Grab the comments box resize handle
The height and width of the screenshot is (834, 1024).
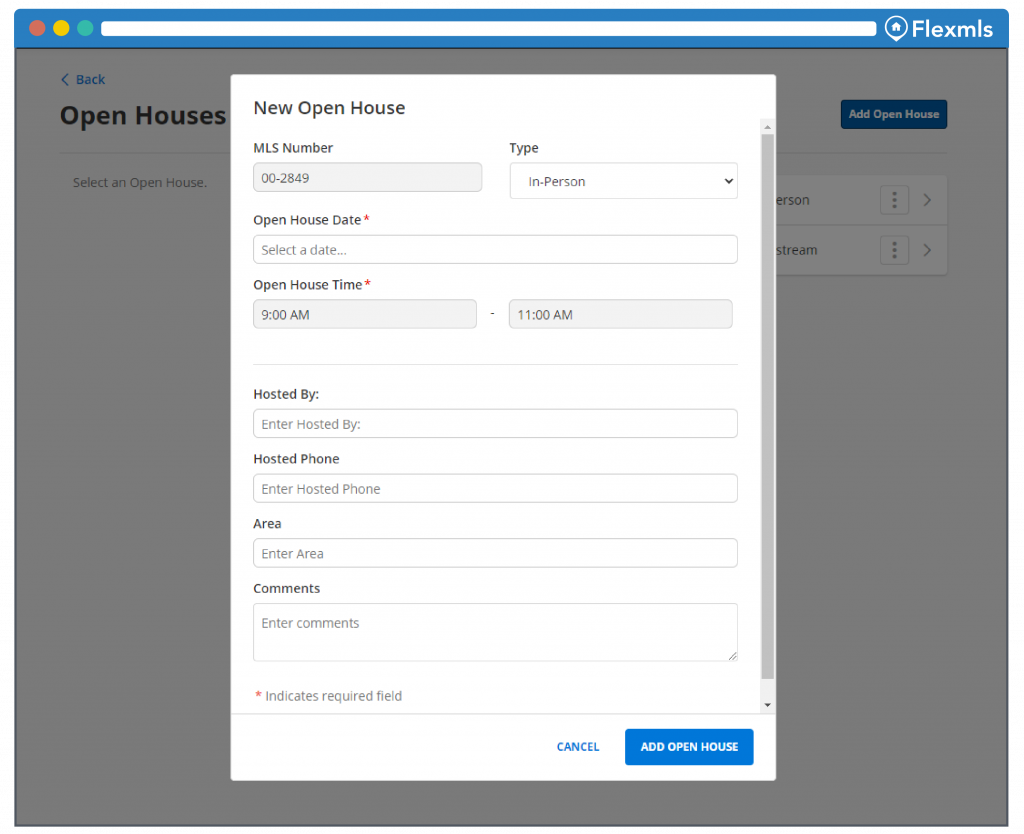click(733, 656)
